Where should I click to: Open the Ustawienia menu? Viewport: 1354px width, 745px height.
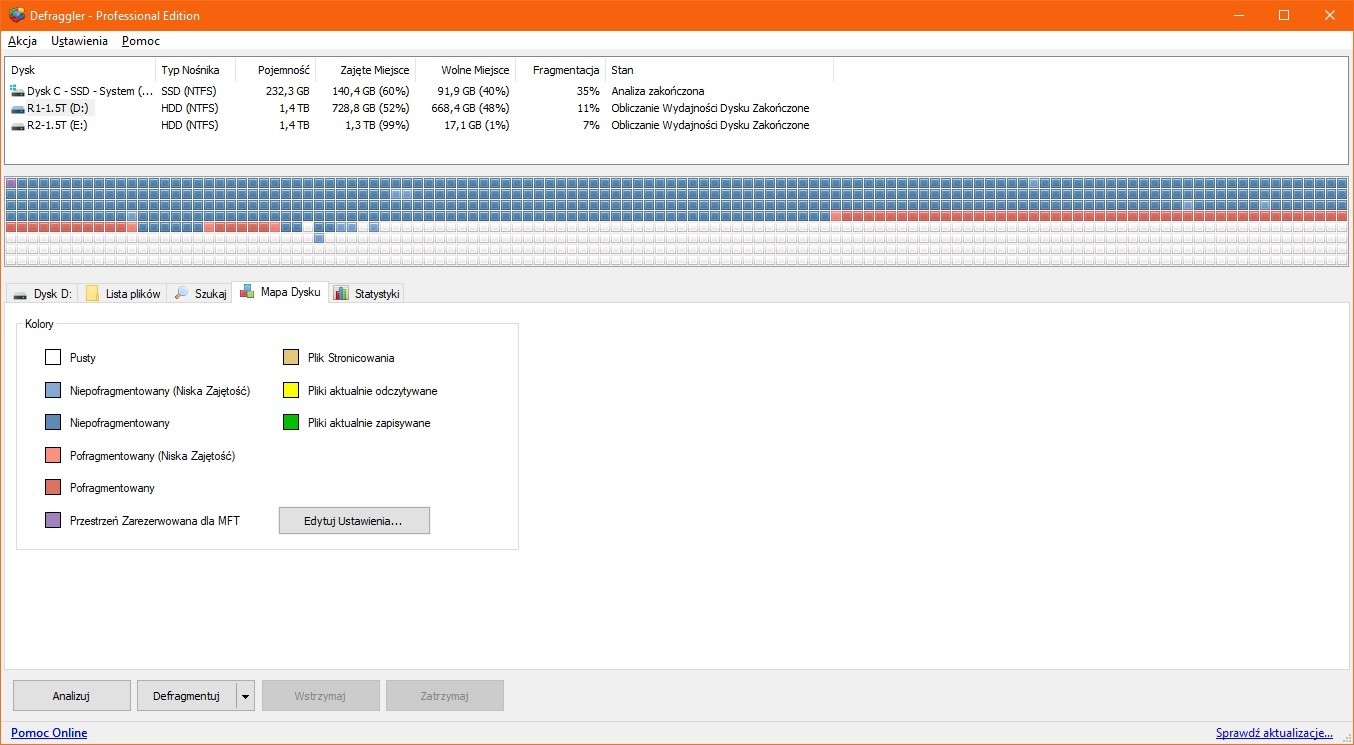pos(79,41)
